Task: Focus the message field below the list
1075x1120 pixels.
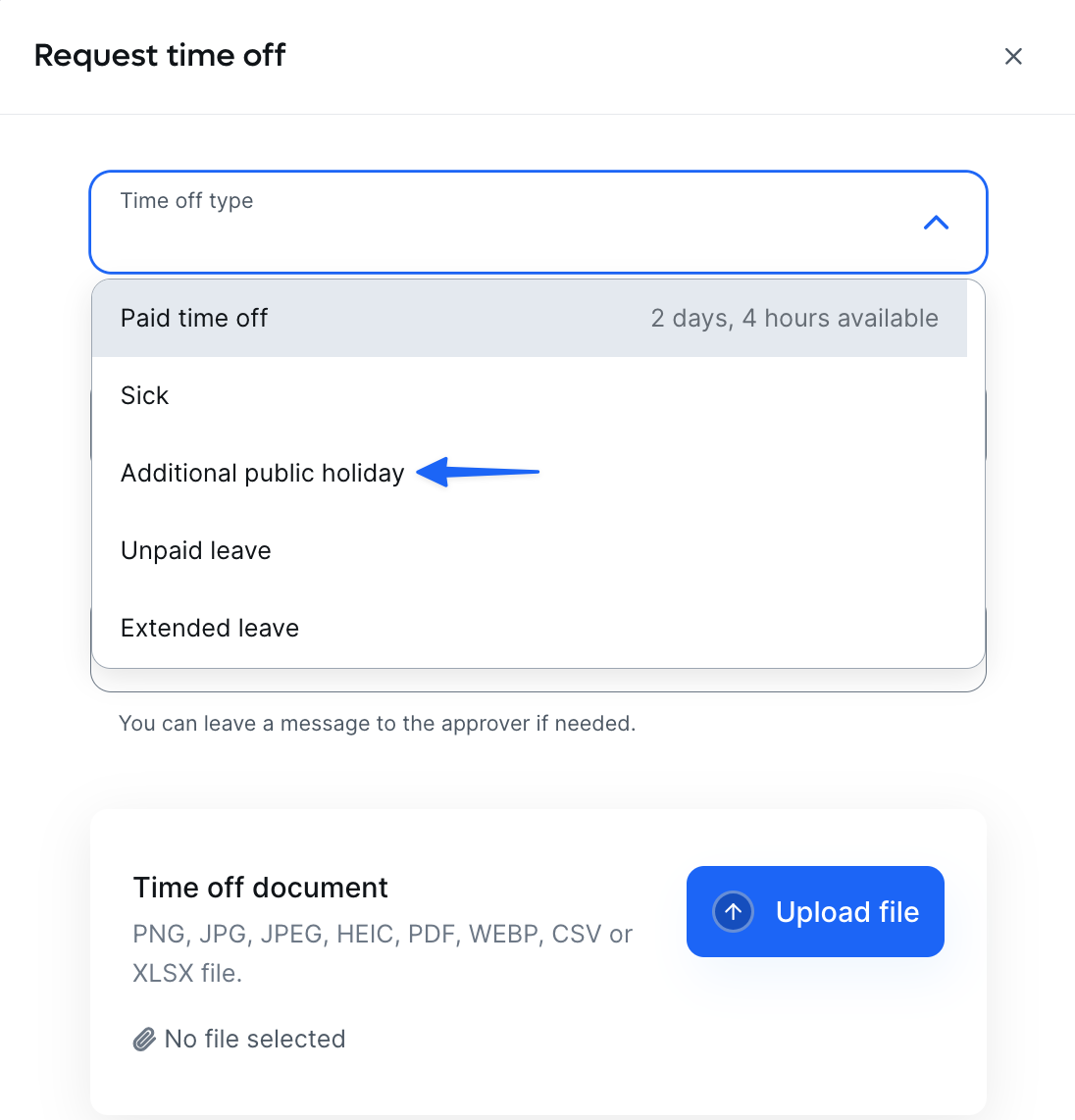Action: pos(537,680)
